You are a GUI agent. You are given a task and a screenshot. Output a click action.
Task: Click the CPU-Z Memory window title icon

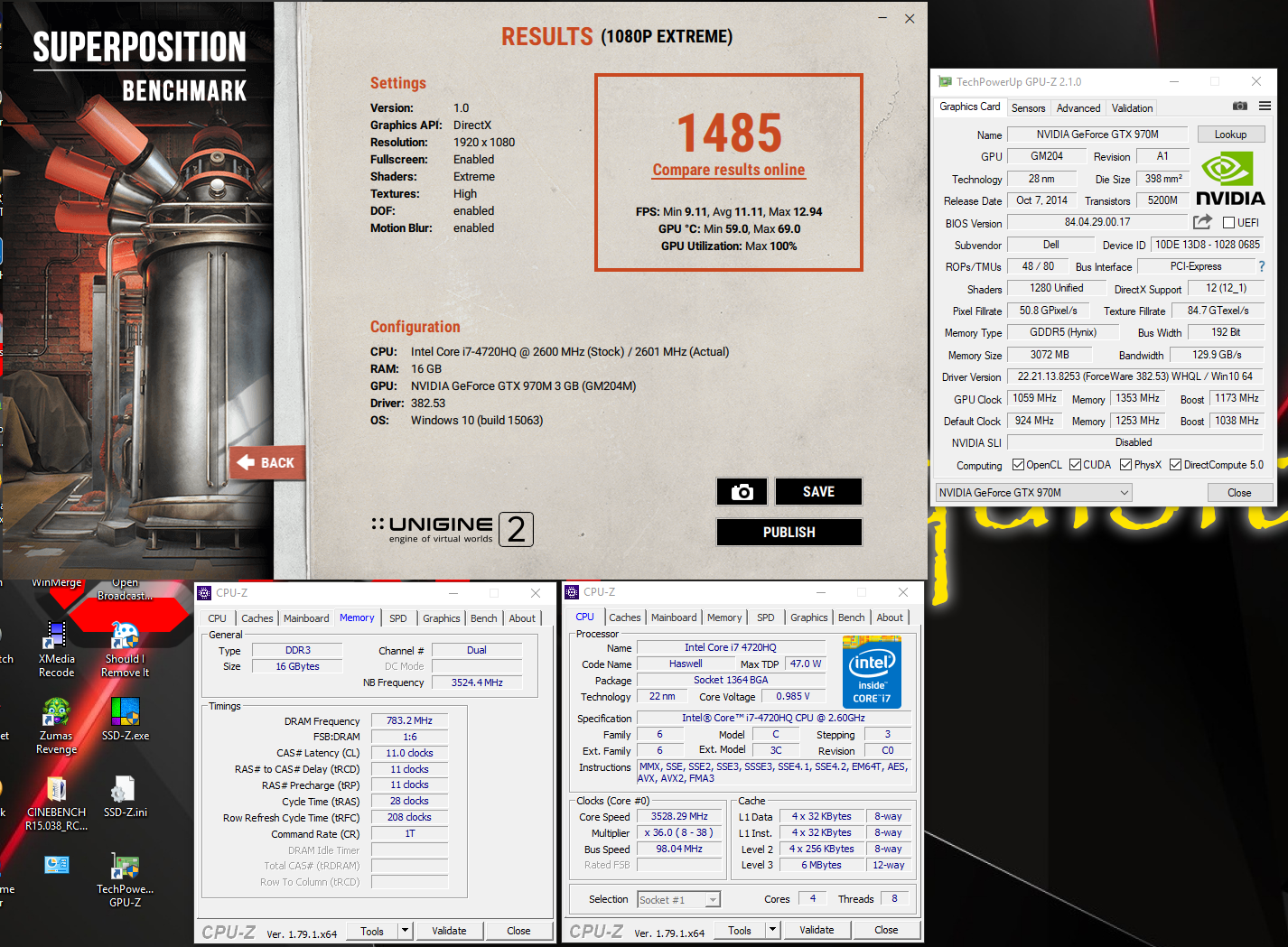click(x=204, y=593)
